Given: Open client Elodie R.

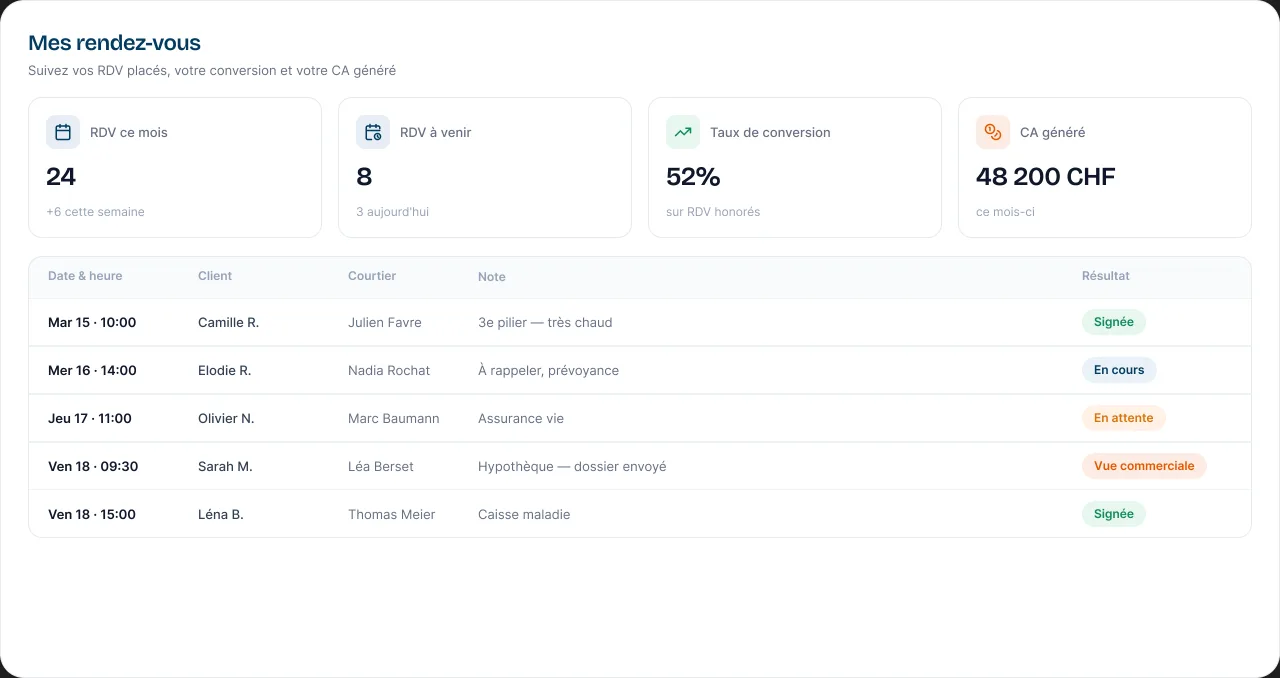Looking at the screenshot, I should click(x=225, y=371).
